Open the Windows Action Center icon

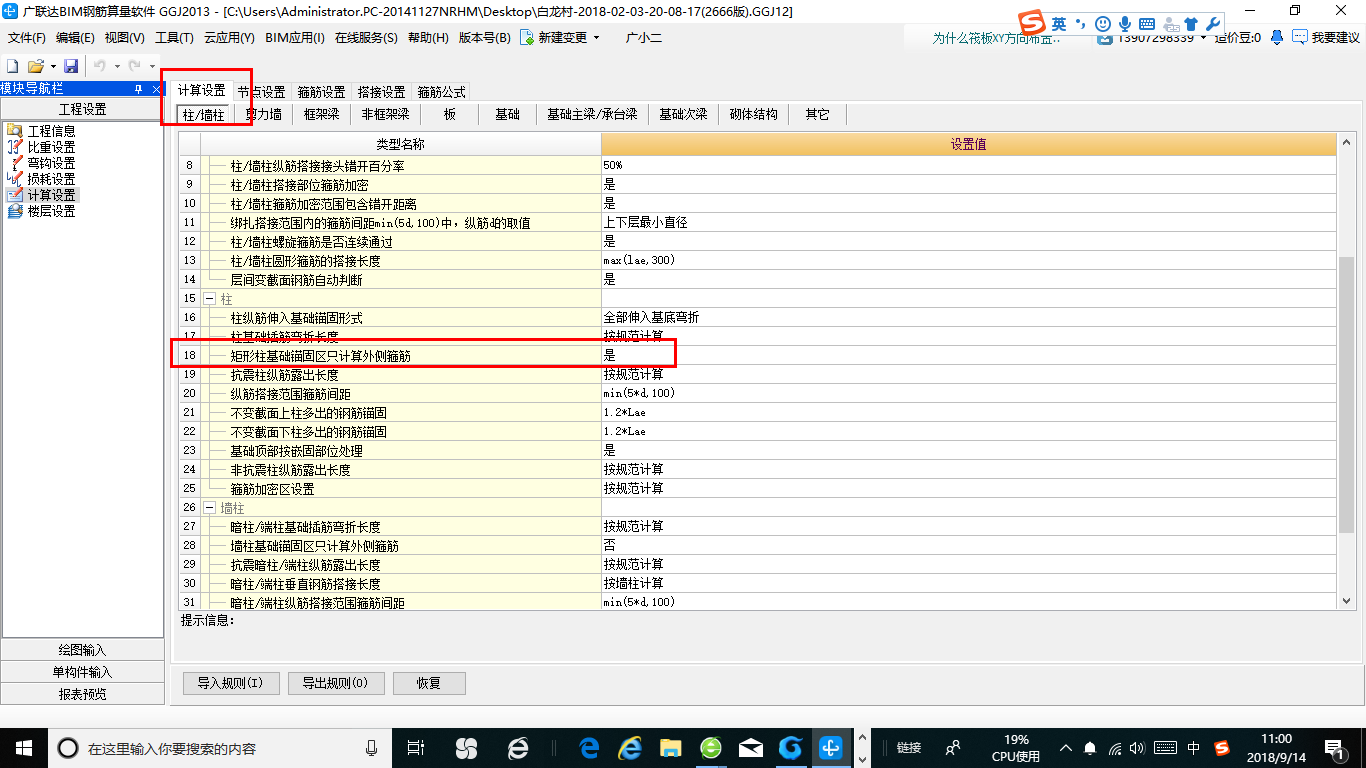(x=1334, y=747)
